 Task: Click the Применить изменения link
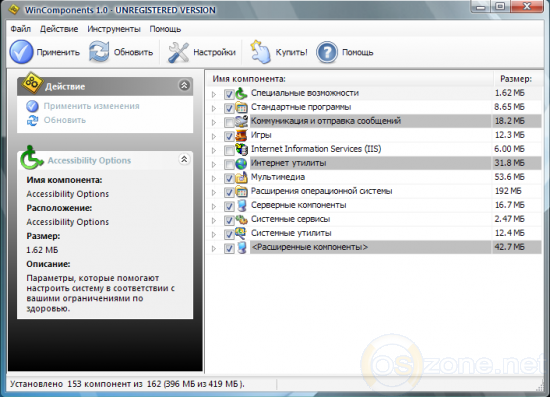(x=92, y=106)
